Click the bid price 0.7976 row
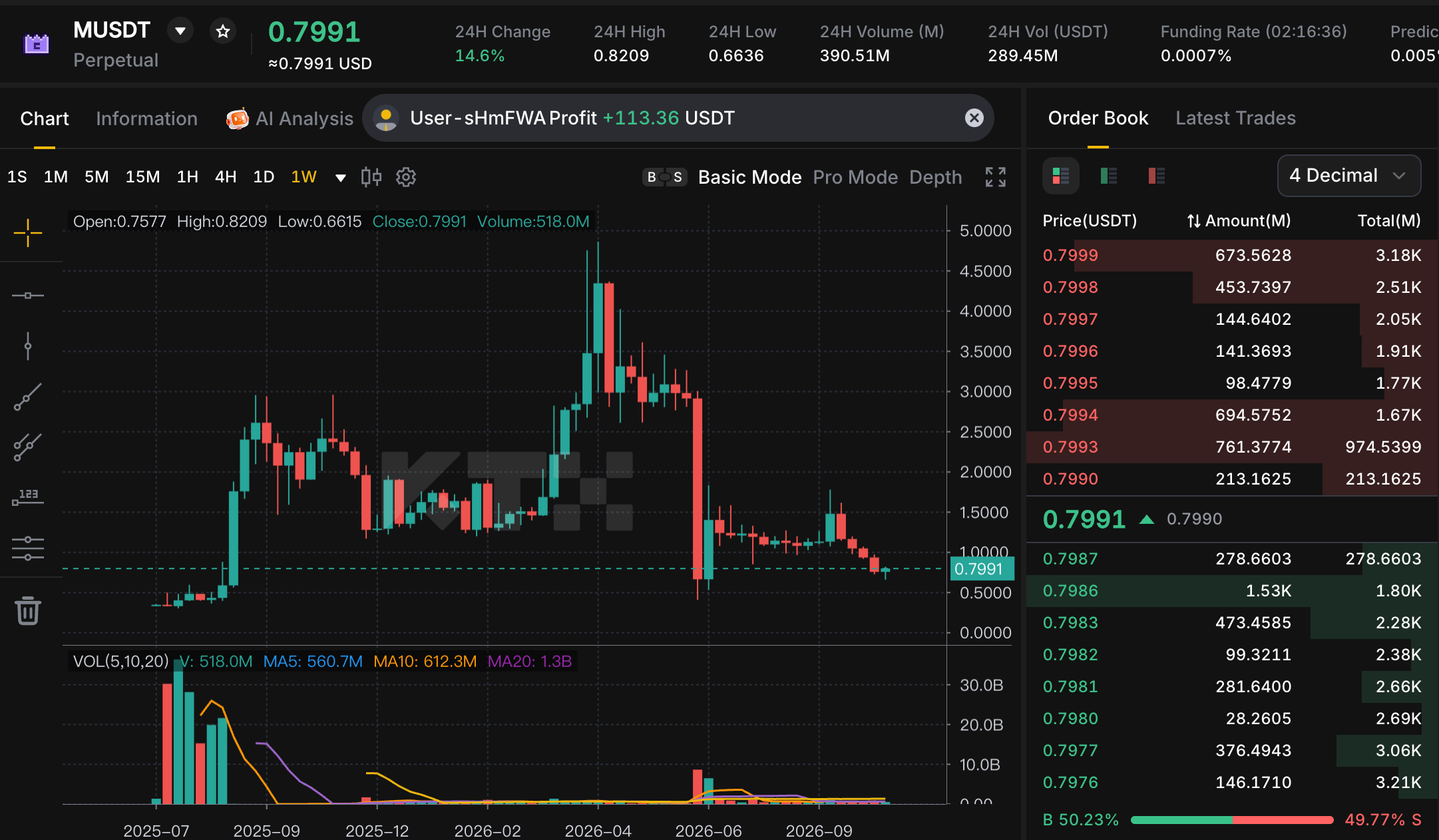This screenshot has height=840, width=1439. (x=1232, y=782)
